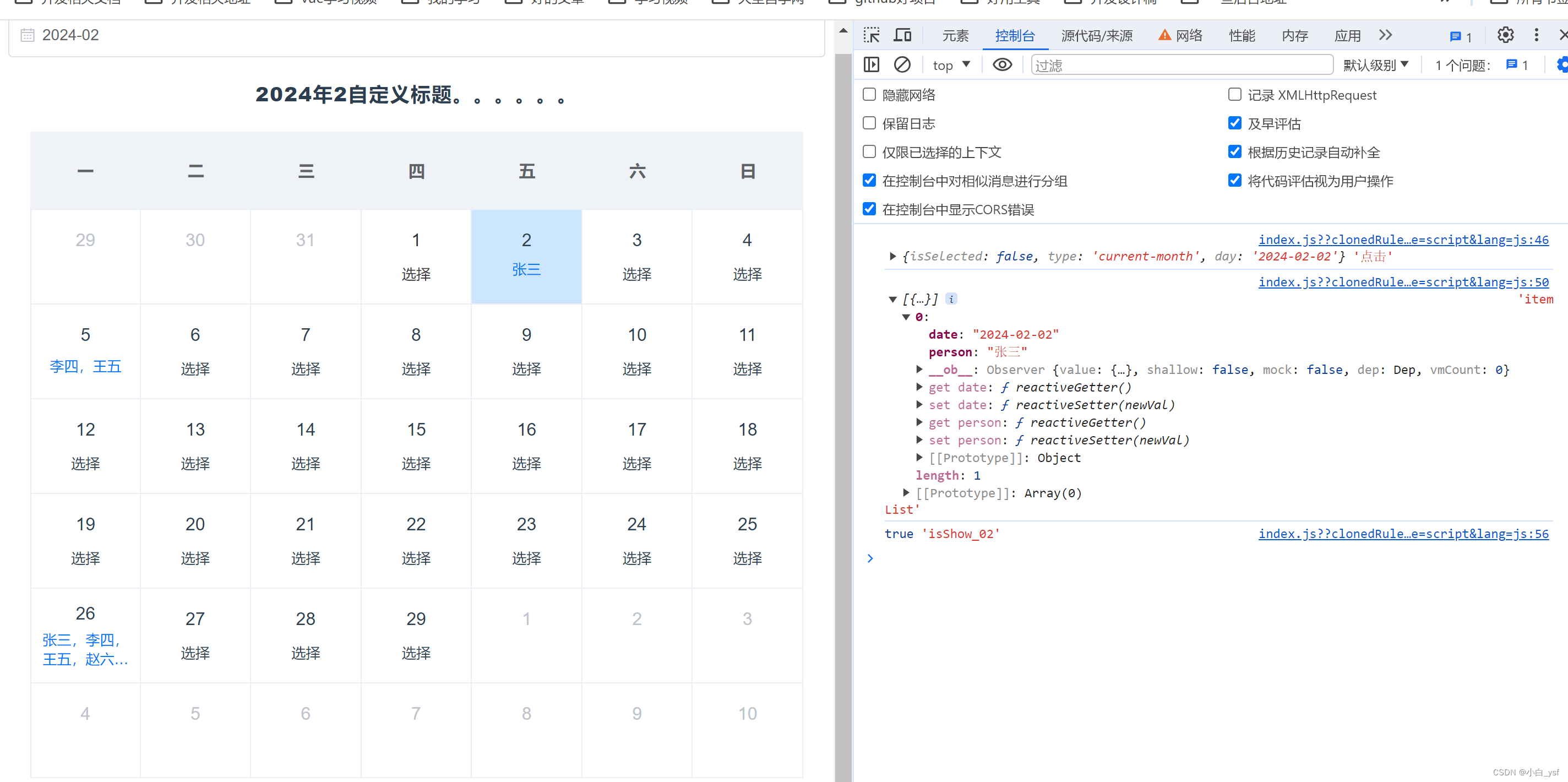Click 选择 under calendar day 27

click(x=195, y=653)
